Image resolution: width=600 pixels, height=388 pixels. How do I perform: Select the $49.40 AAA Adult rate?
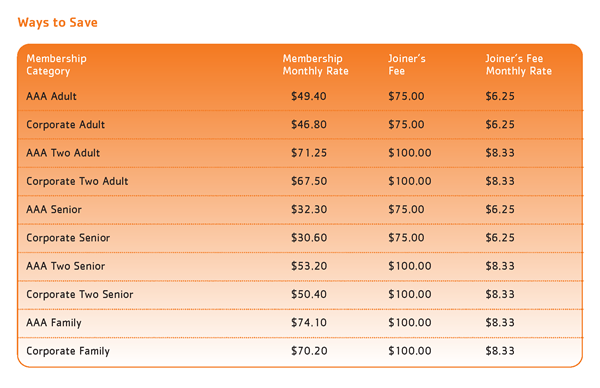pos(309,96)
